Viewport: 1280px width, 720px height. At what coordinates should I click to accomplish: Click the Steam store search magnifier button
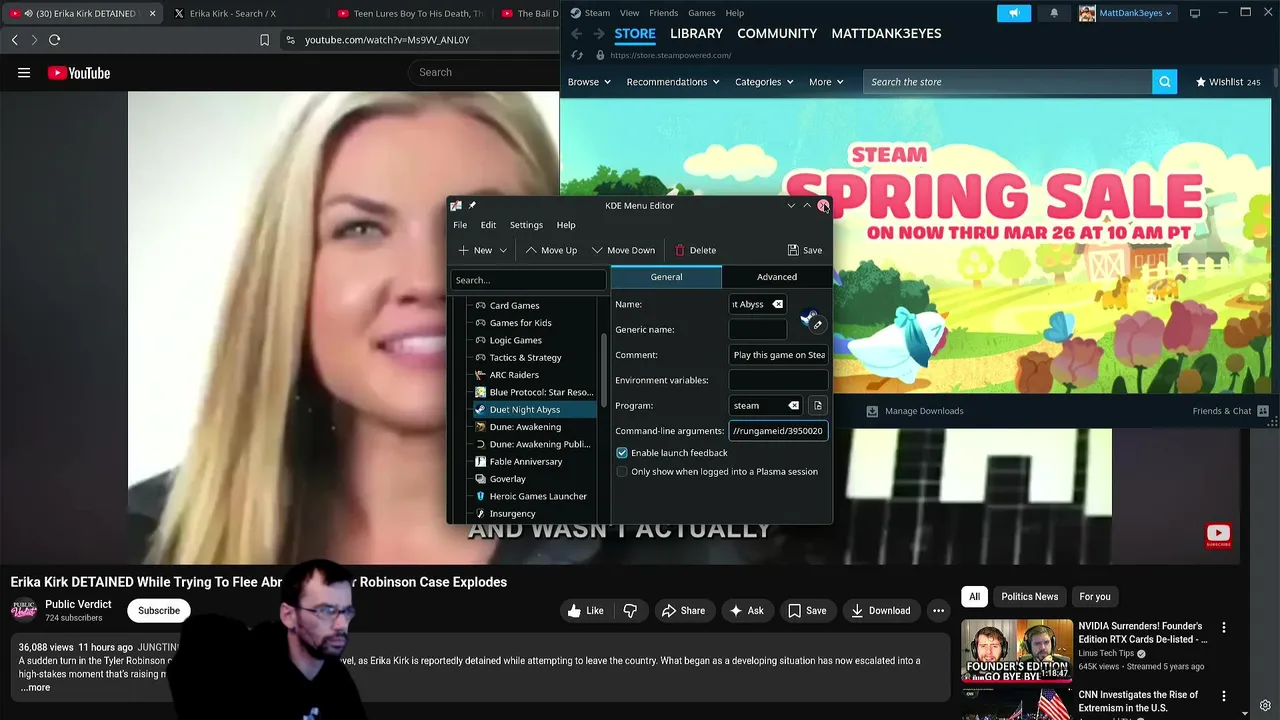(x=1164, y=82)
